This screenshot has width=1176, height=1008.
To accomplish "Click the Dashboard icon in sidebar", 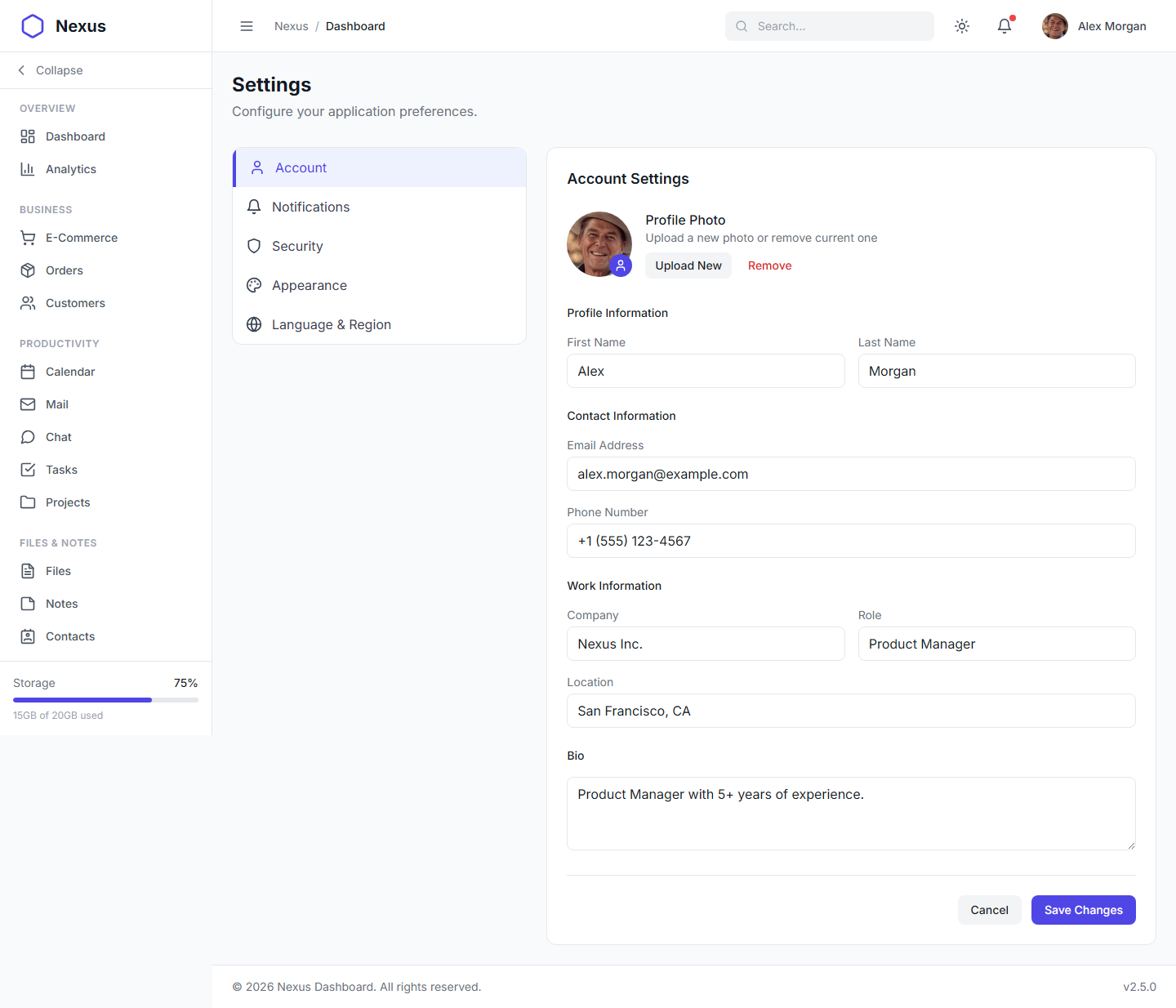I will pyautogui.click(x=28, y=136).
